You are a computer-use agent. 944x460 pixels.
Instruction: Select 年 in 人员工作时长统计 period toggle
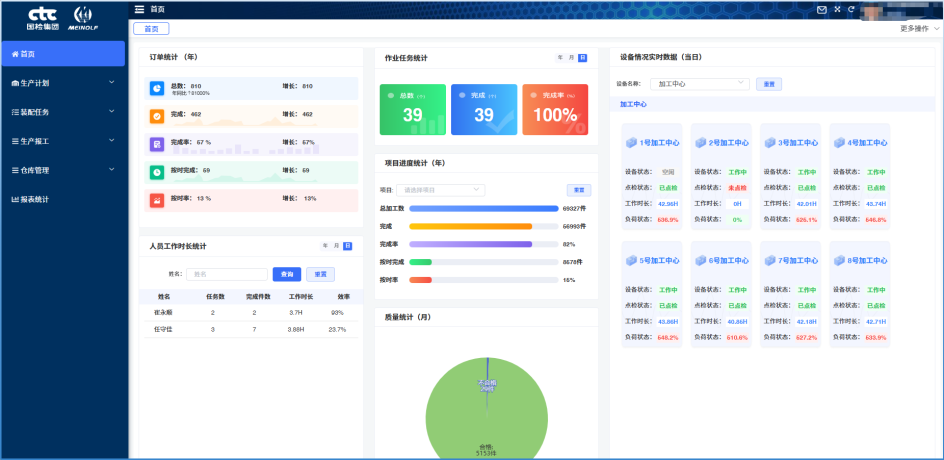(326, 246)
